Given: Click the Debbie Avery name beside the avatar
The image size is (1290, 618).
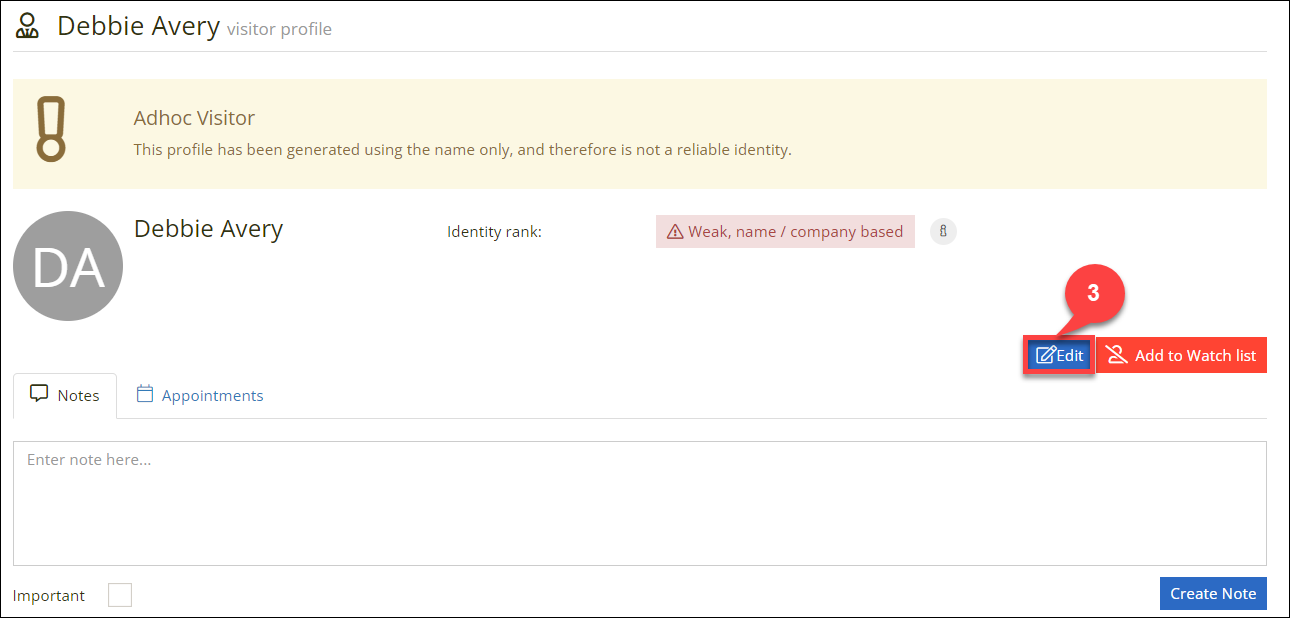Looking at the screenshot, I should click(209, 228).
